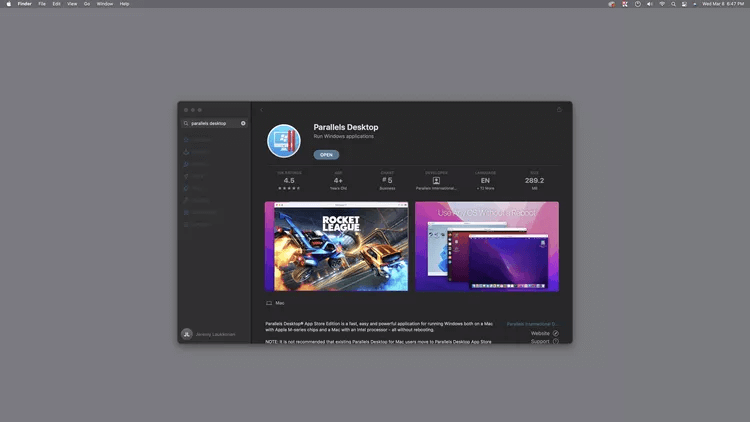The width and height of the screenshot is (750, 422).
Task: Open the Use Any OS Without a Reboot screenshot
Action: (487, 246)
